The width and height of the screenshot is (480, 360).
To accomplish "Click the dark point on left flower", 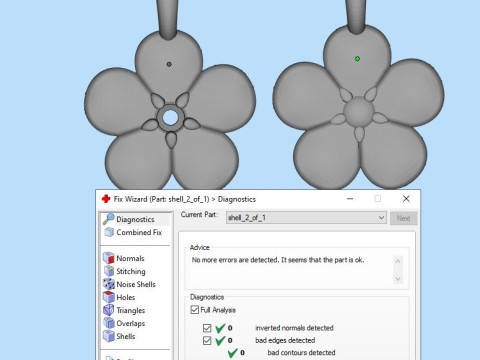I will [169, 64].
